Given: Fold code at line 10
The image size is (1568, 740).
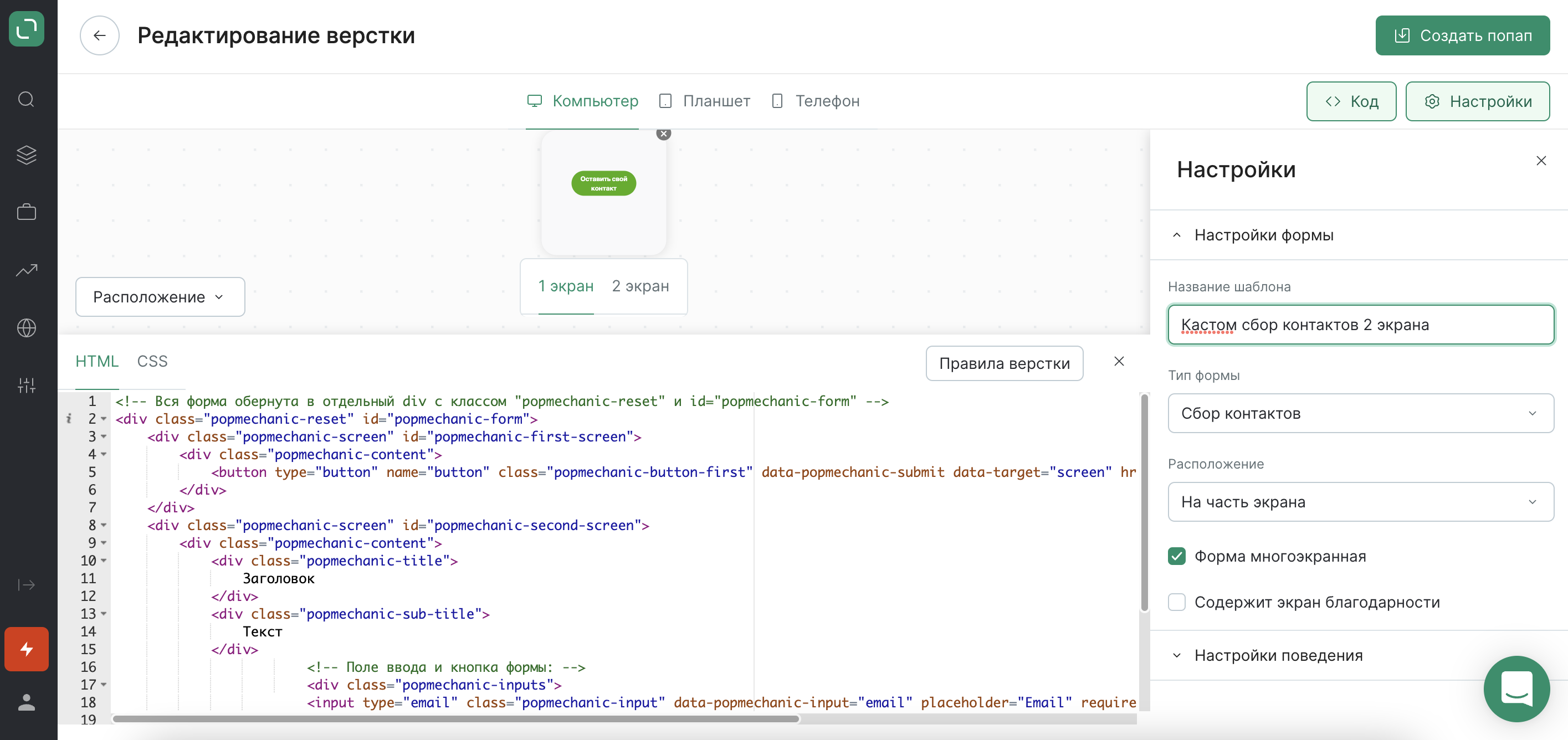Looking at the screenshot, I should tap(104, 561).
